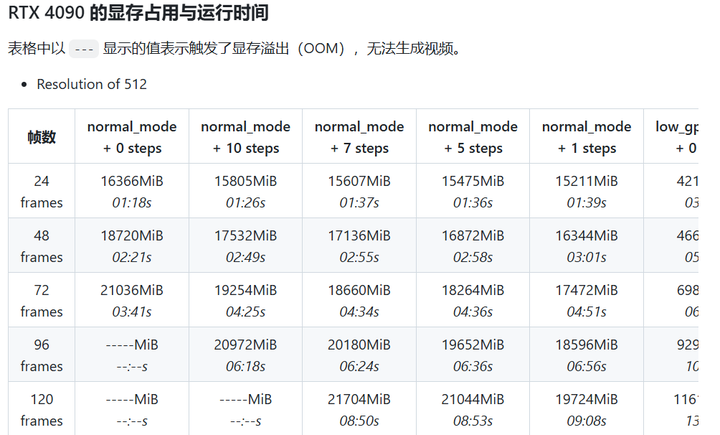The width and height of the screenshot is (720, 435).
Task: Click the partially visible low_gpu column header
Action: coord(671,137)
